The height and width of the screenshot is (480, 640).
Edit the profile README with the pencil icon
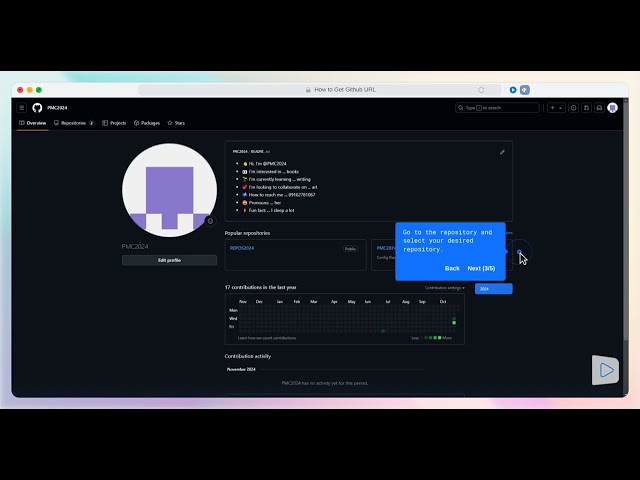pyautogui.click(x=502, y=152)
